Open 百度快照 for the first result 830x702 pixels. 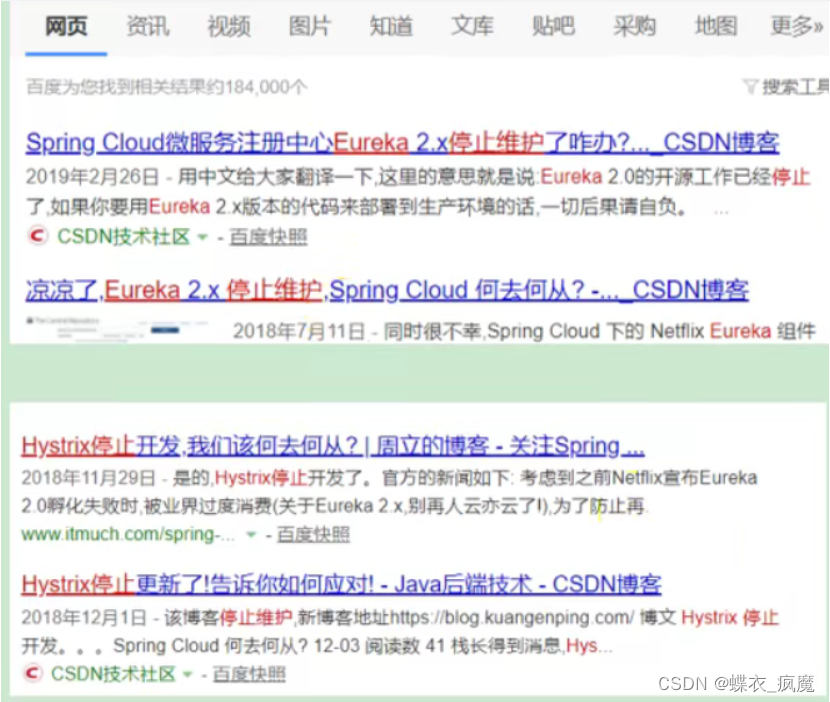pos(268,237)
